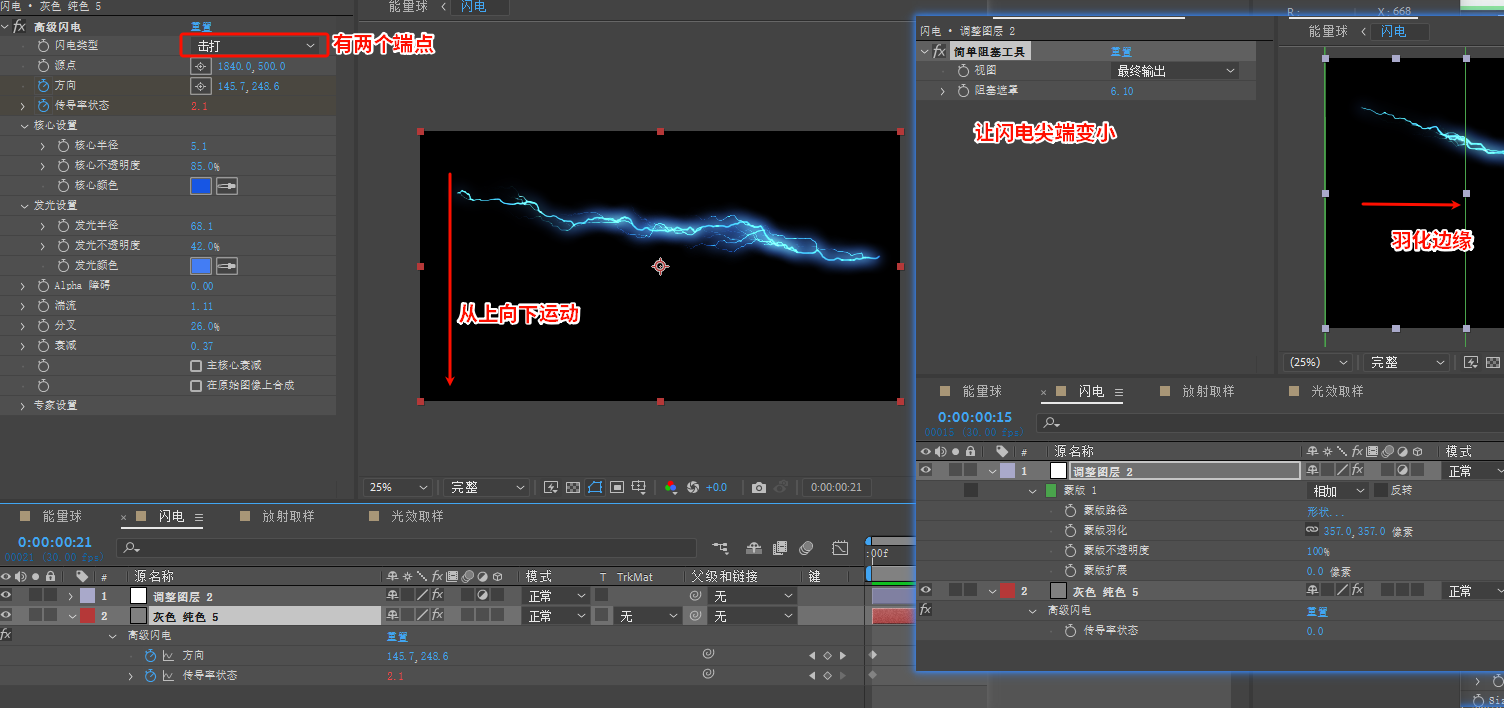Click red label color of 灰色 纯色 5
This screenshot has width=1504, height=708.
(x=87, y=616)
